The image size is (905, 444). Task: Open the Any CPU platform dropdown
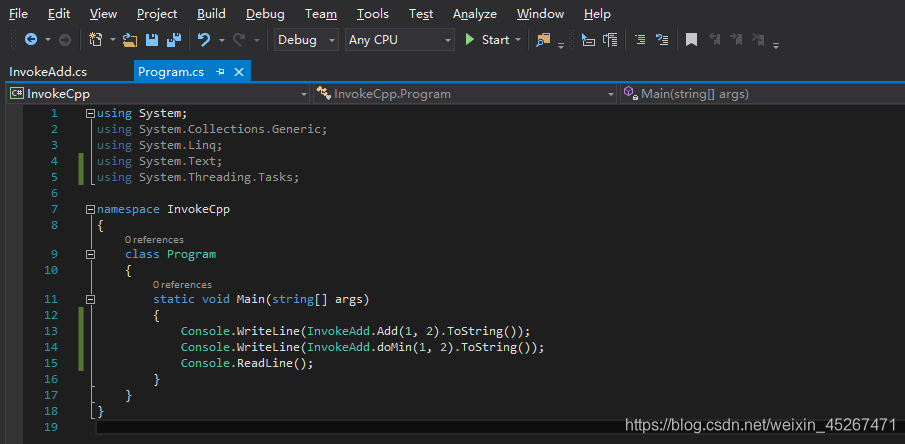(399, 40)
